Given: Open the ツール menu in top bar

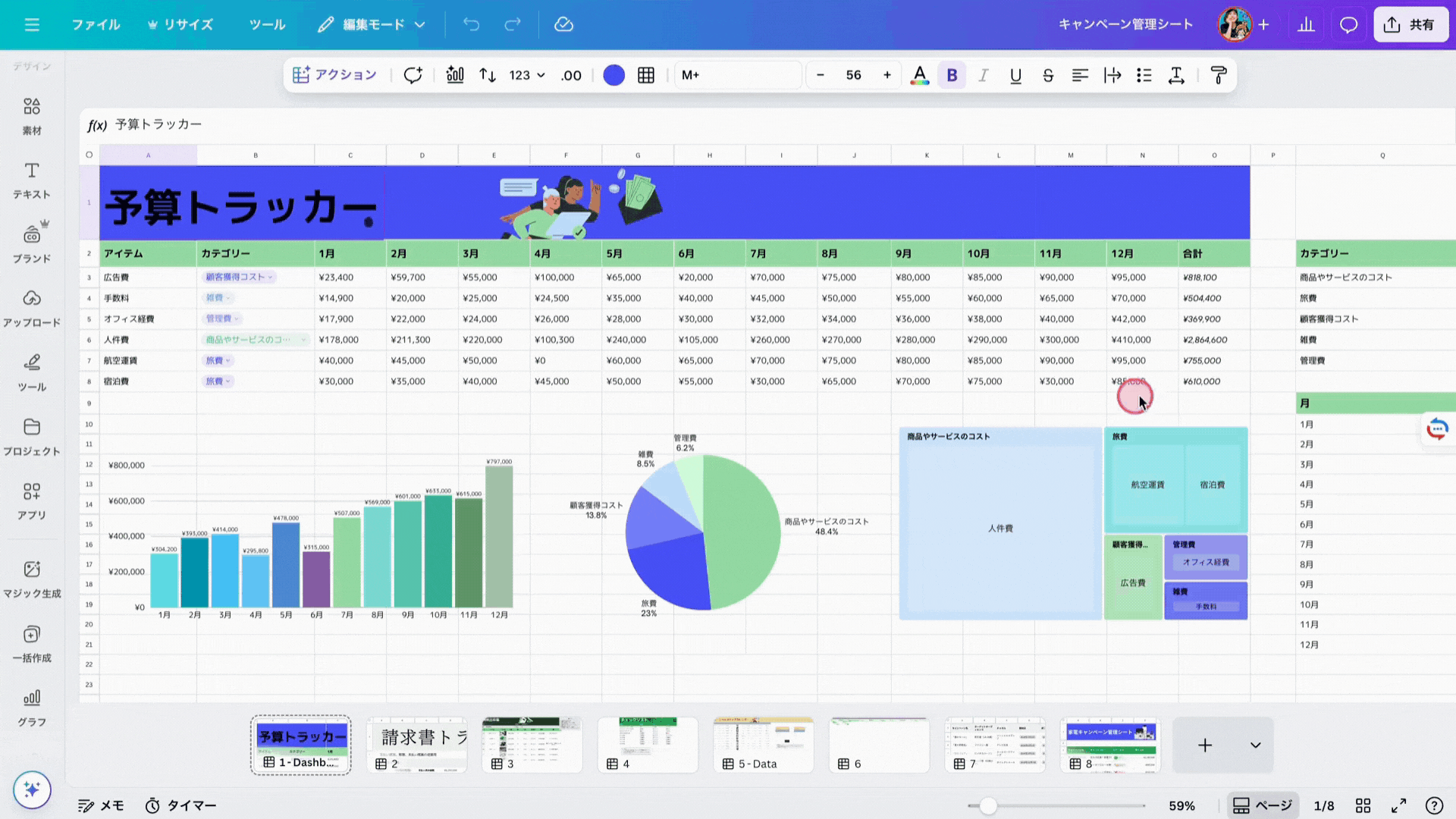Looking at the screenshot, I should coord(267,25).
